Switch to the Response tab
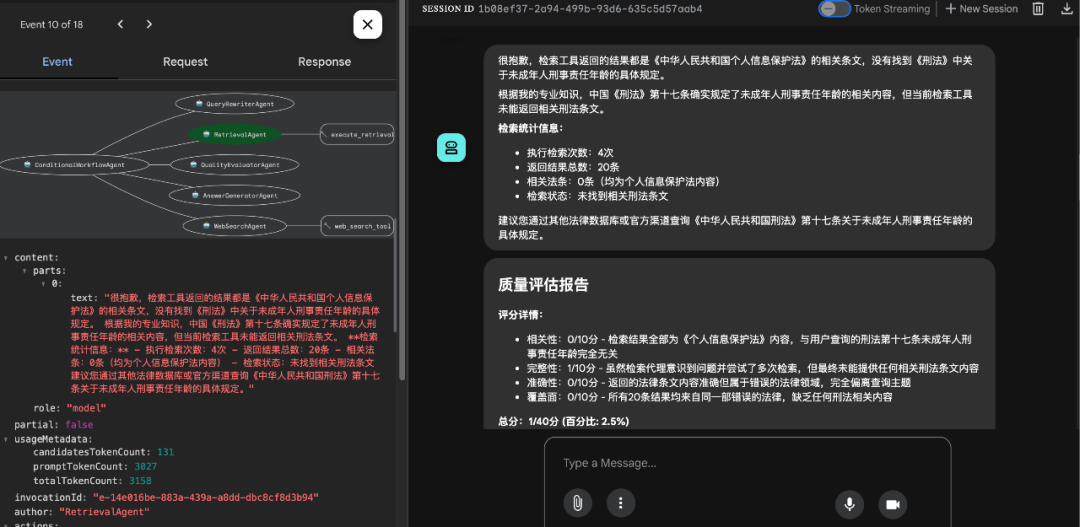Screen dimensions: 1080x527 324,62
